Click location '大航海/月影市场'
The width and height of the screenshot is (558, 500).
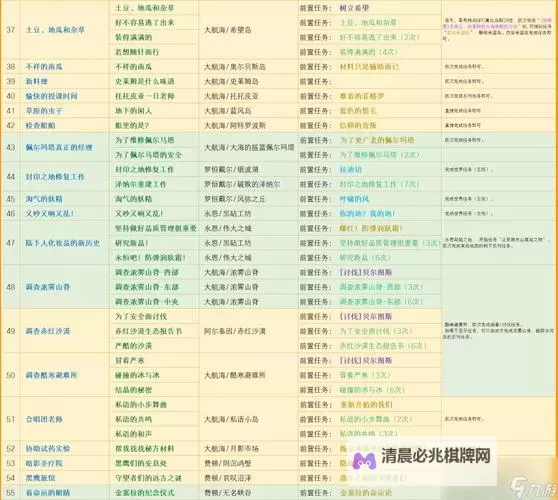click(231, 449)
